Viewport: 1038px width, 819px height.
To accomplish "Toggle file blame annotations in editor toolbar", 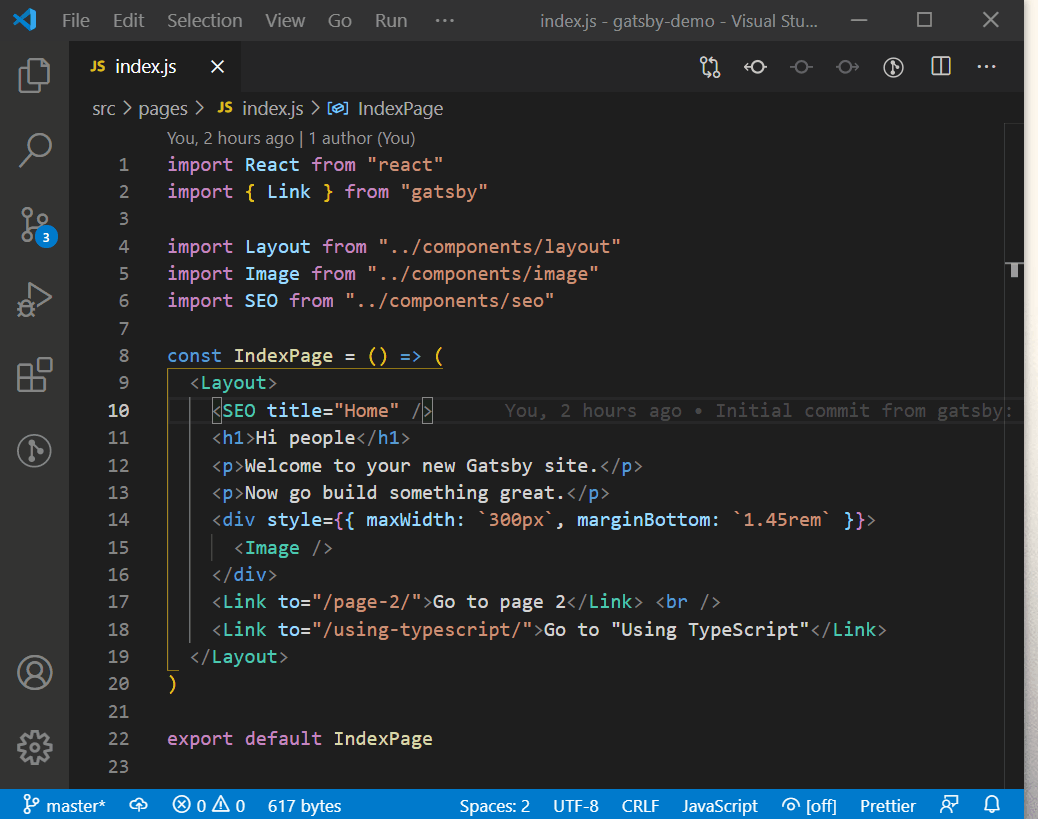I will pos(893,67).
